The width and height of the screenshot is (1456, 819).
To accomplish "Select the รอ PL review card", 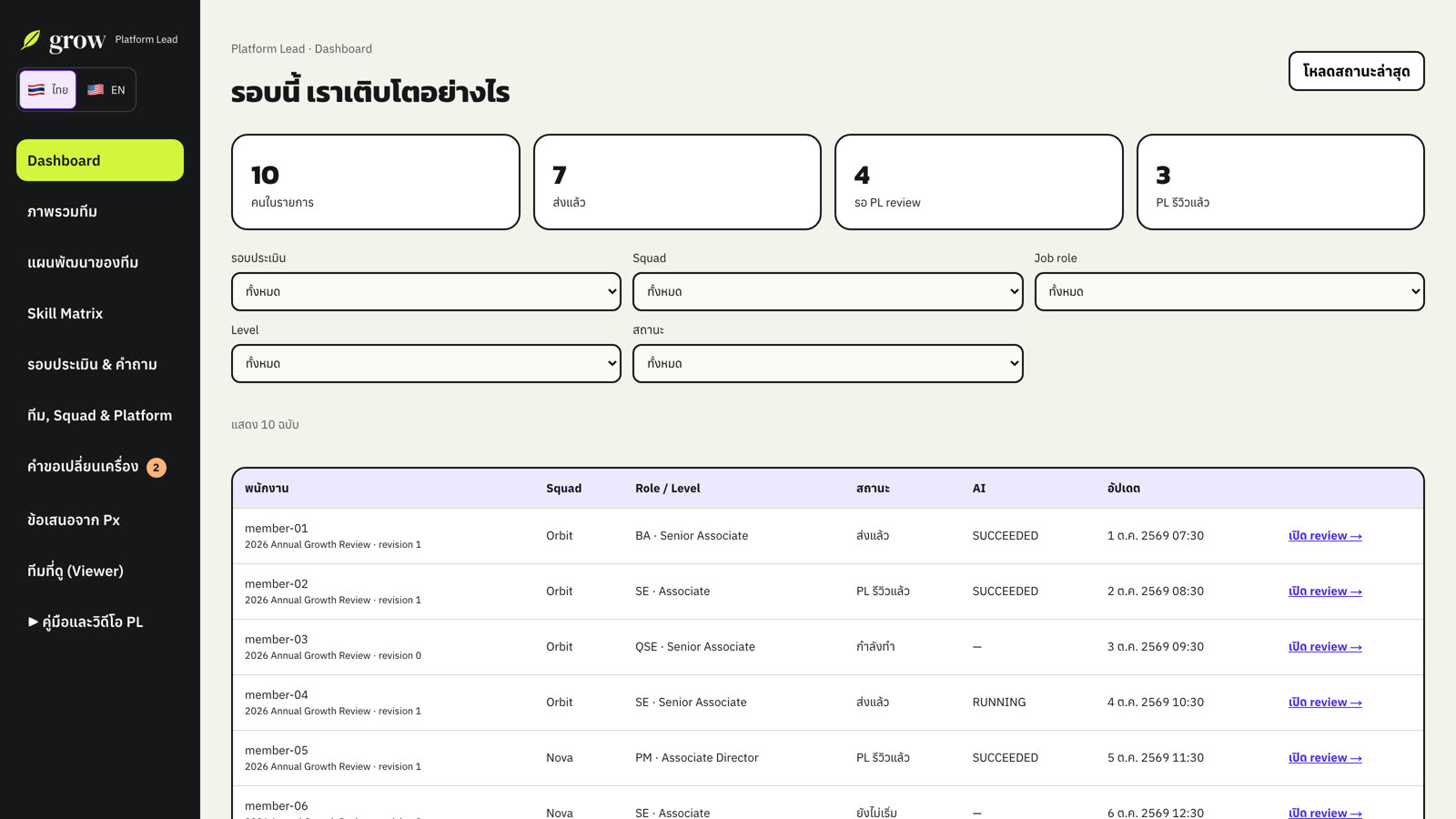I will coord(978,182).
